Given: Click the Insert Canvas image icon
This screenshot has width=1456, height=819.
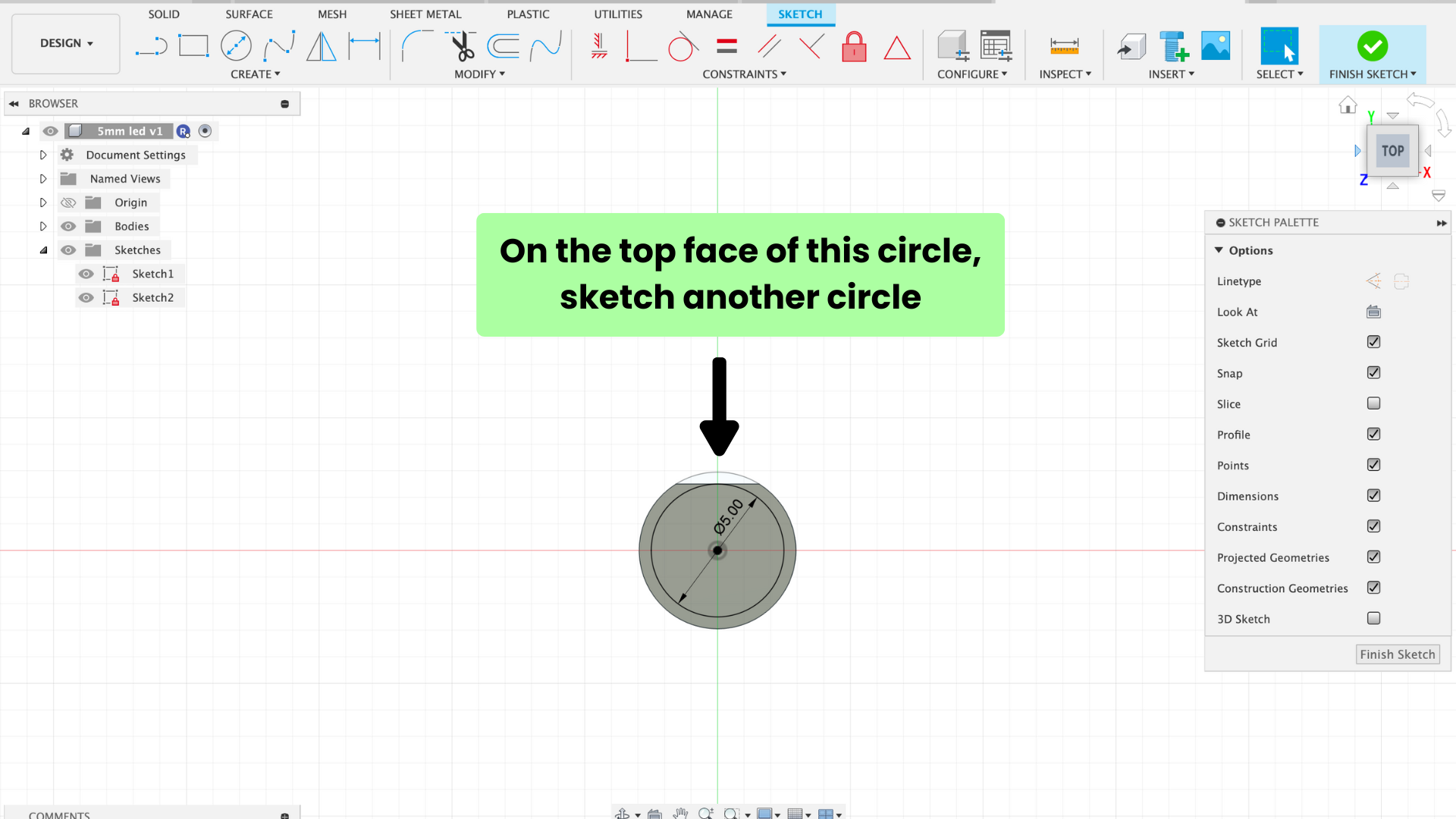Looking at the screenshot, I should (x=1216, y=46).
